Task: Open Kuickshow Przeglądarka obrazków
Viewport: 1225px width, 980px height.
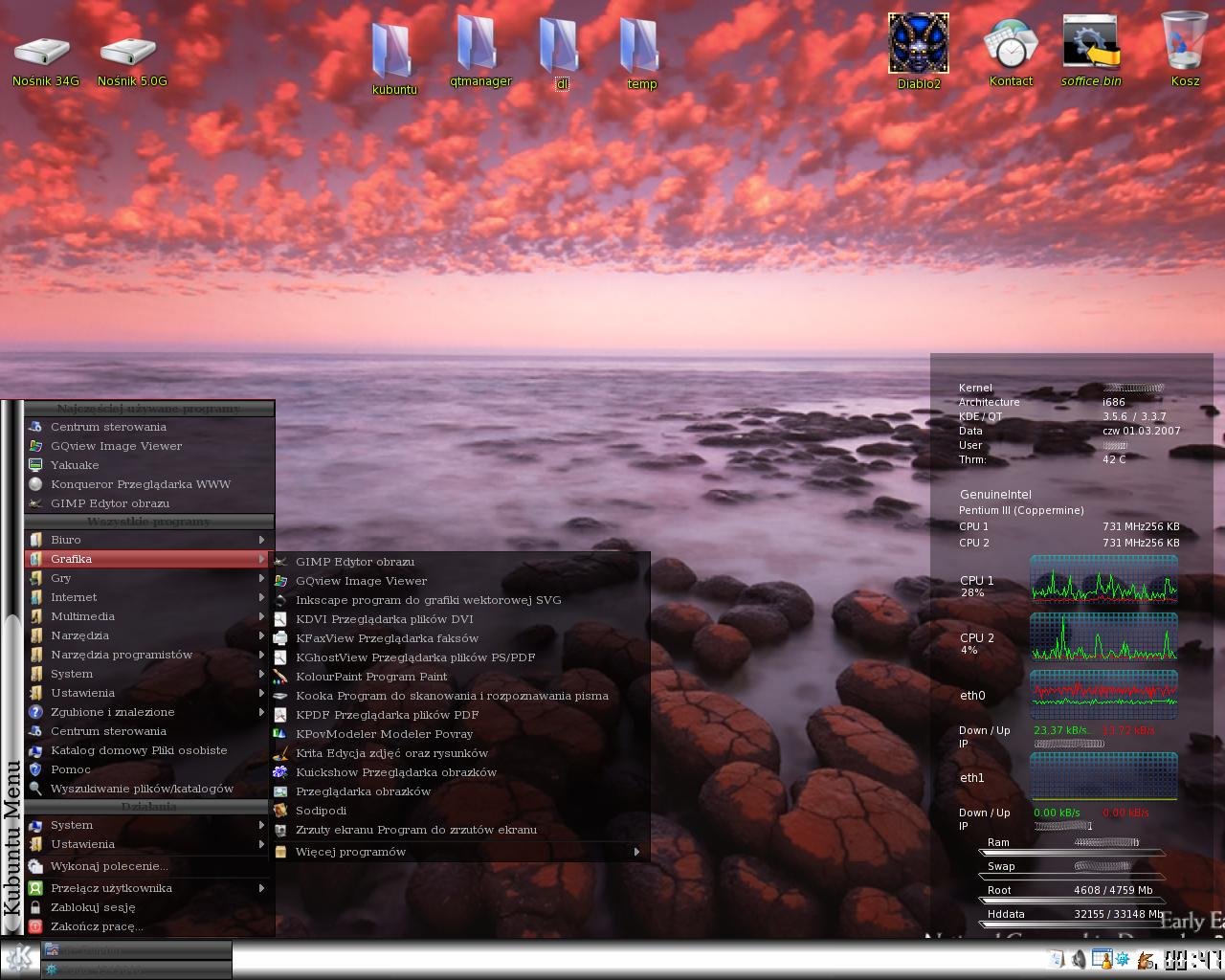Action: tap(461, 772)
